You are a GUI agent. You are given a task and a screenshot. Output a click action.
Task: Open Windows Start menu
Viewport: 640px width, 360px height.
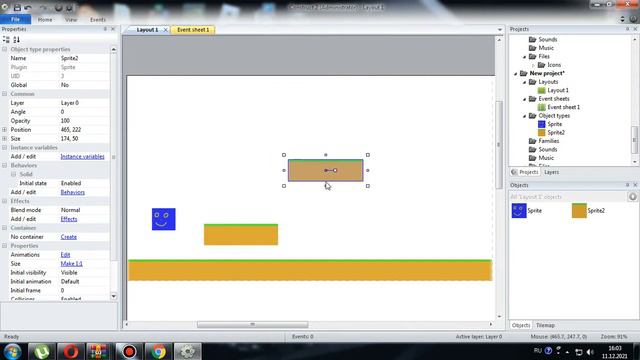click(x=13, y=351)
